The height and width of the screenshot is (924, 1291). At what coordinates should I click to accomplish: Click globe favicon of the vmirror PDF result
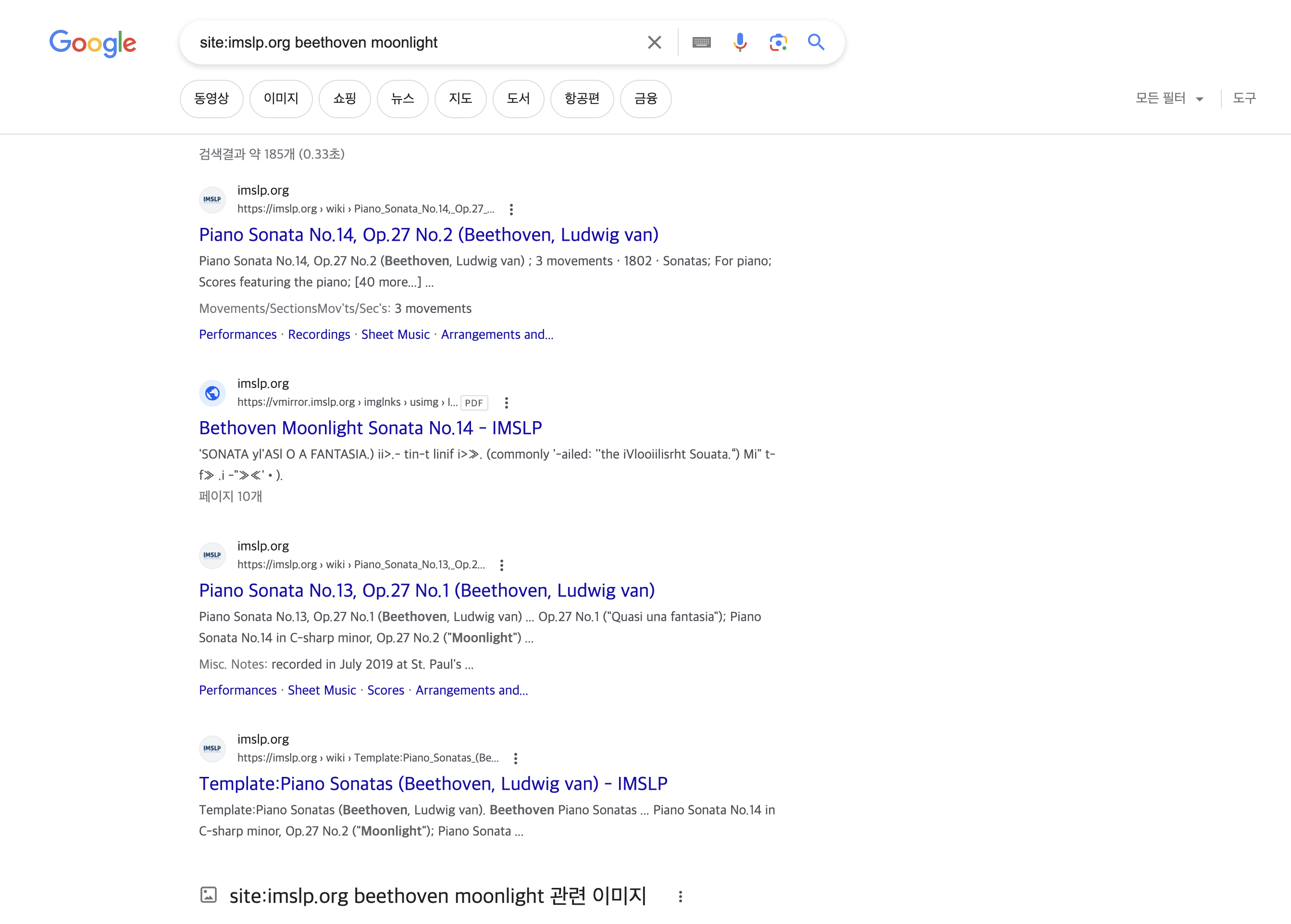tap(212, 393)
